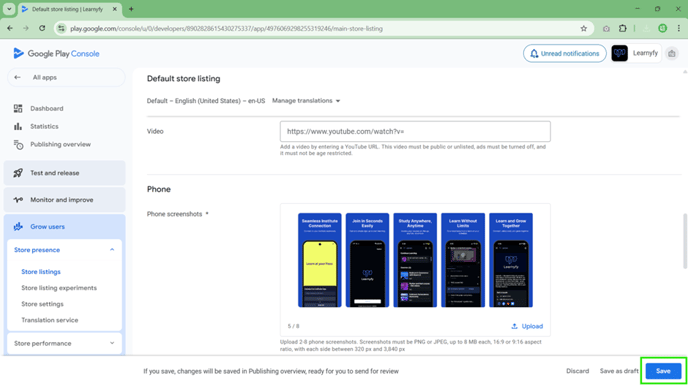Expand the Store performance group
The width and height of the screenshot is (688, 386).
[64, 343]
